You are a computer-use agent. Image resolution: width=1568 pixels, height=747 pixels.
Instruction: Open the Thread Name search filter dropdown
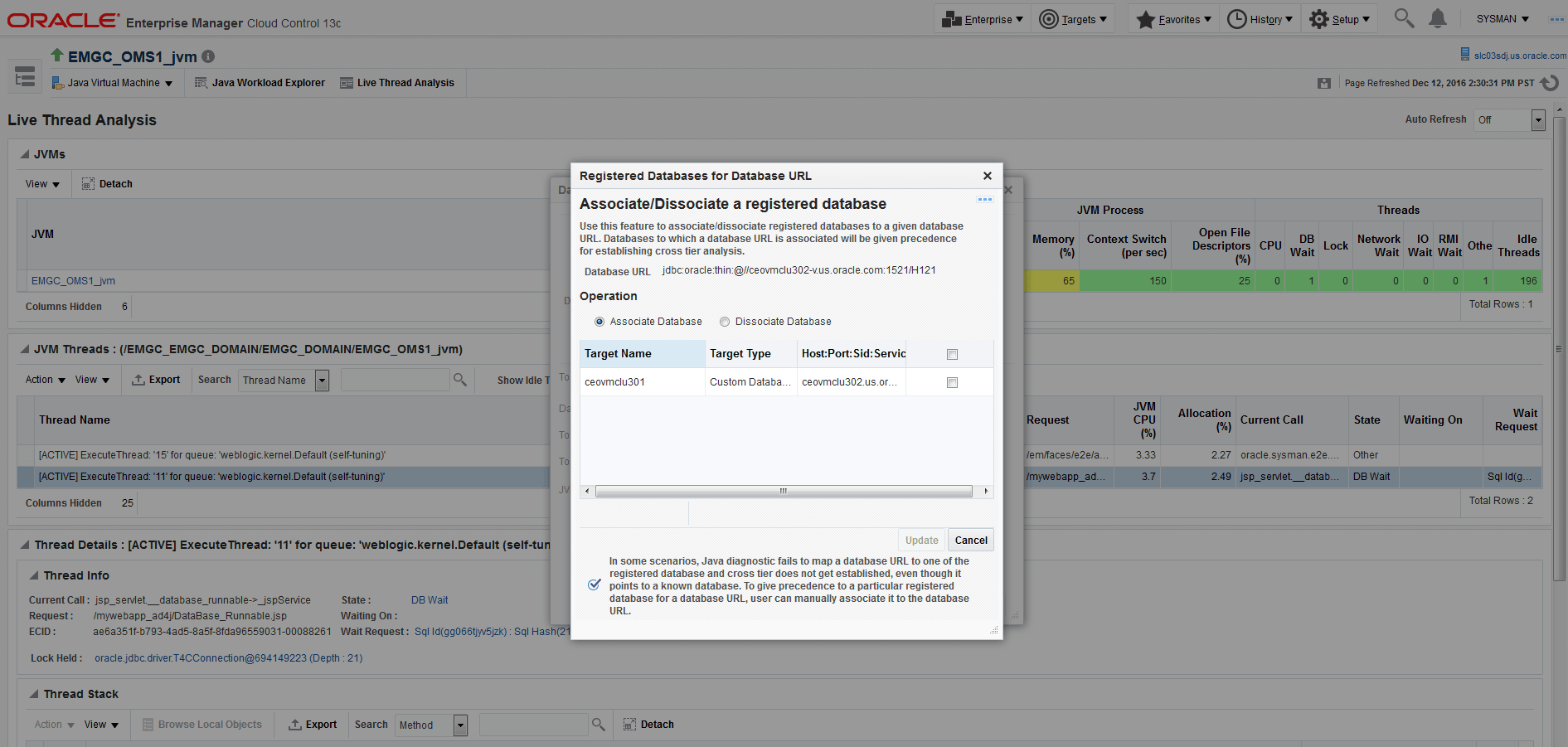pyautogui.click(x=323, y=380)
